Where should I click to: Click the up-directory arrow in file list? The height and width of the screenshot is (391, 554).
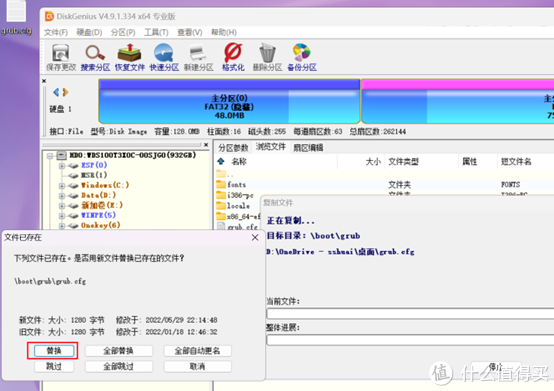221,161
